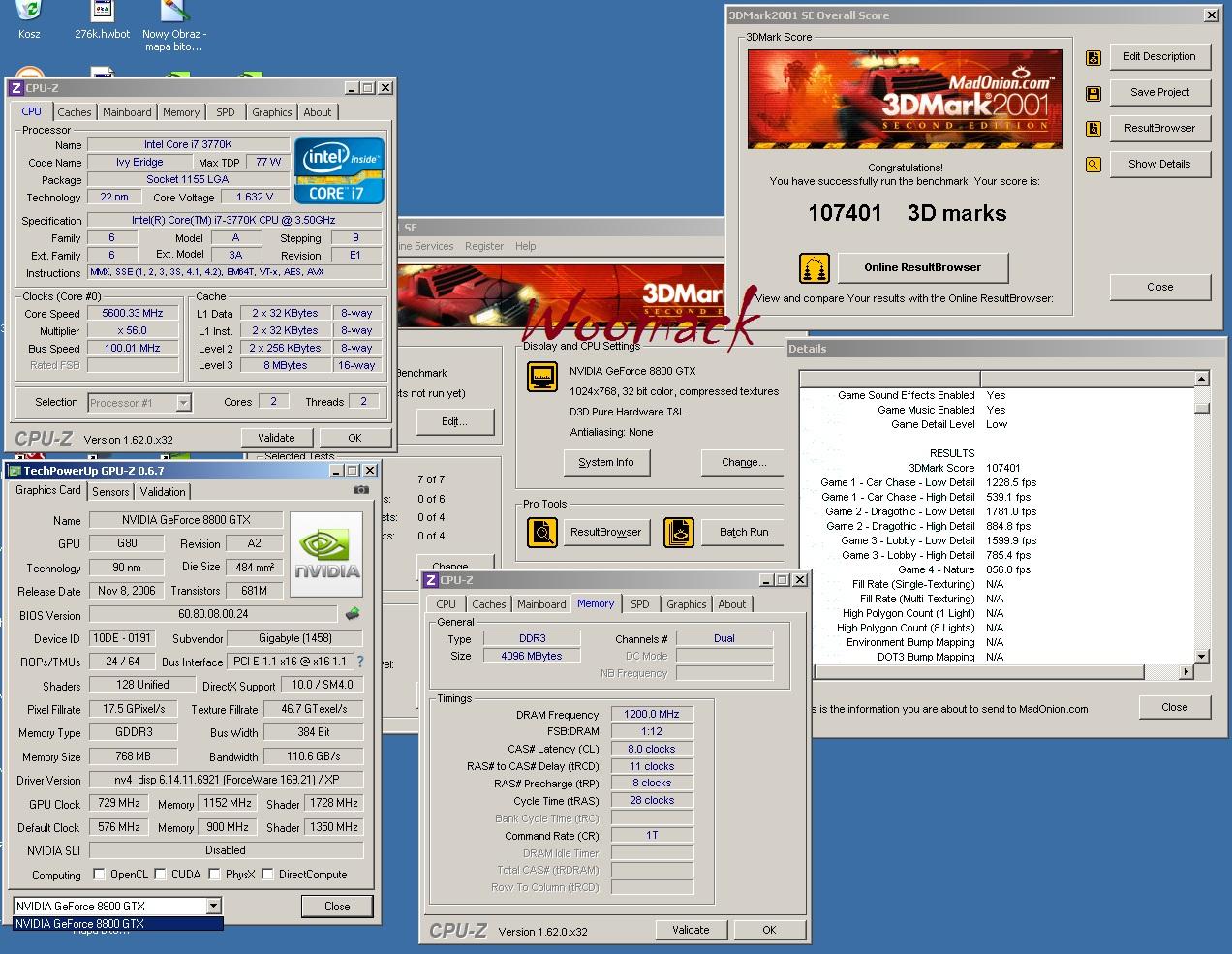The width and height of the screenshot is (1232, 954).
Task: Click the Show Details button
Action: pyautogui.click(x=1159, y=165)
